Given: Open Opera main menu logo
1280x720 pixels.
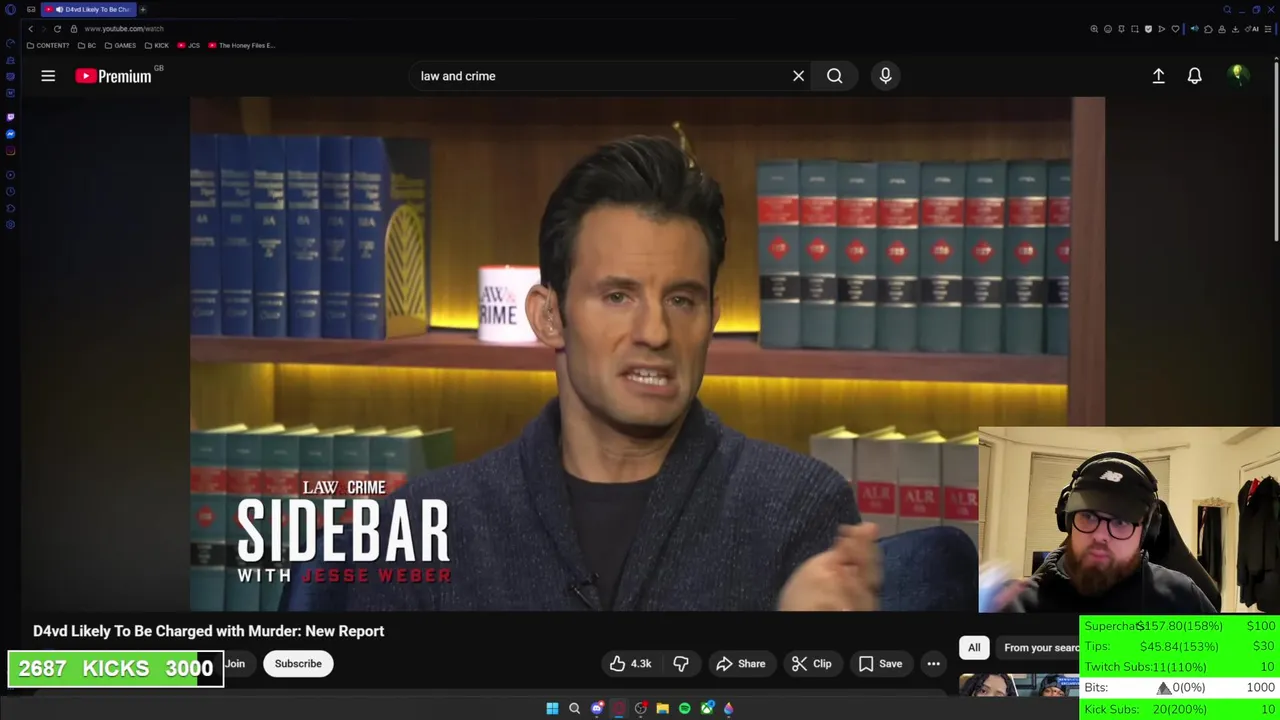Looking at the screenshot, I should click(x=10, y=10).
